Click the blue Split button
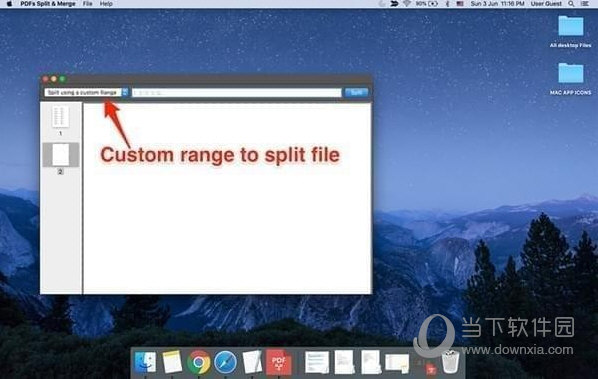This screenshot has height=379, width=598. 356,92
